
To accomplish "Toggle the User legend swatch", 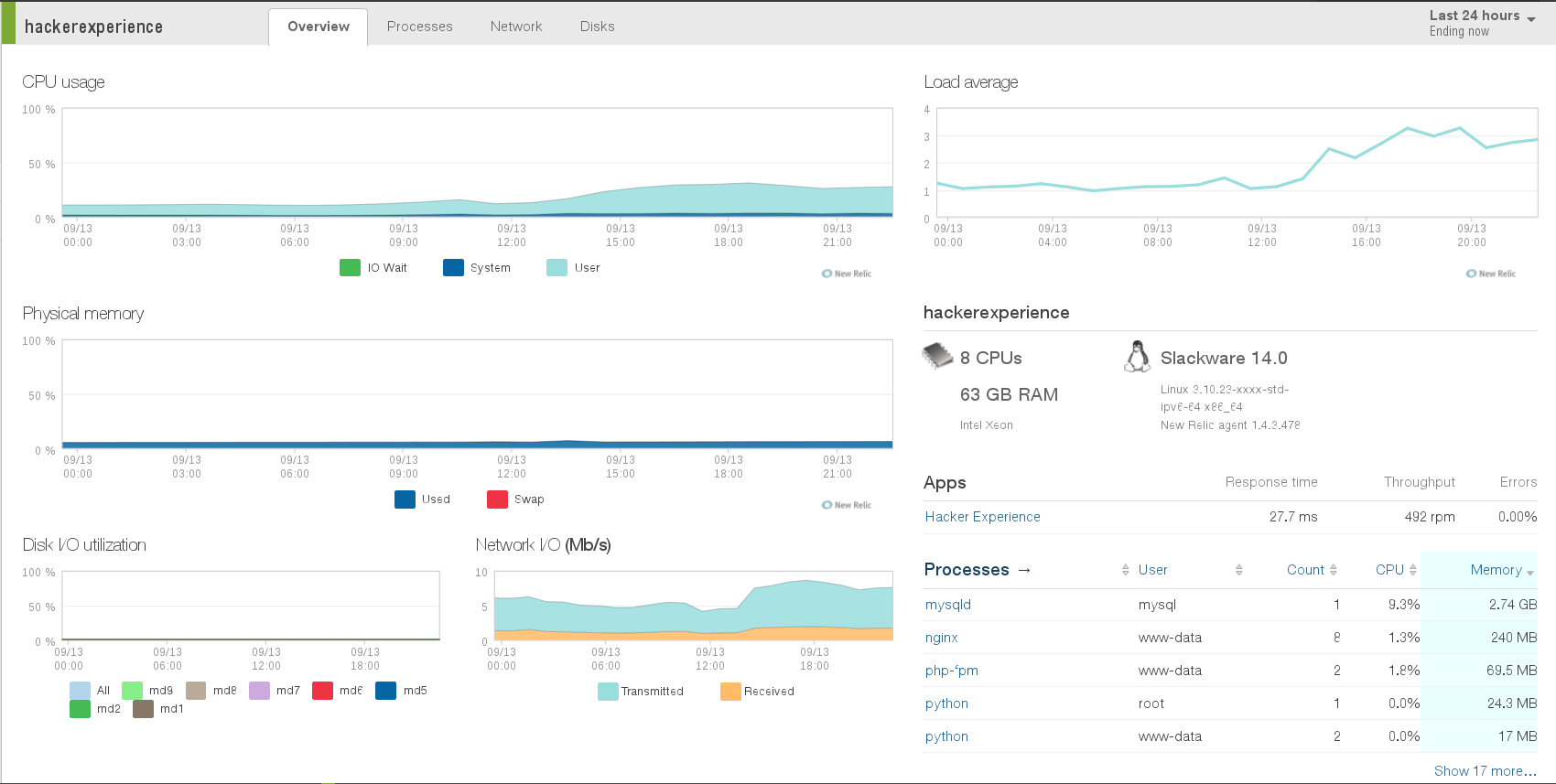I will pos(556,267).
